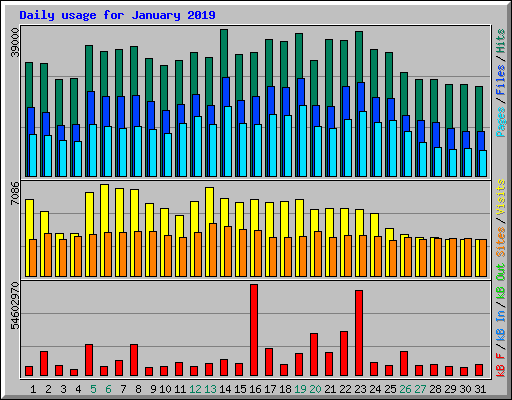Image resolution: width=512 pixels, height=400 pixels.
Task: Click the green day label '27'
Action: [x=420, y=389]
